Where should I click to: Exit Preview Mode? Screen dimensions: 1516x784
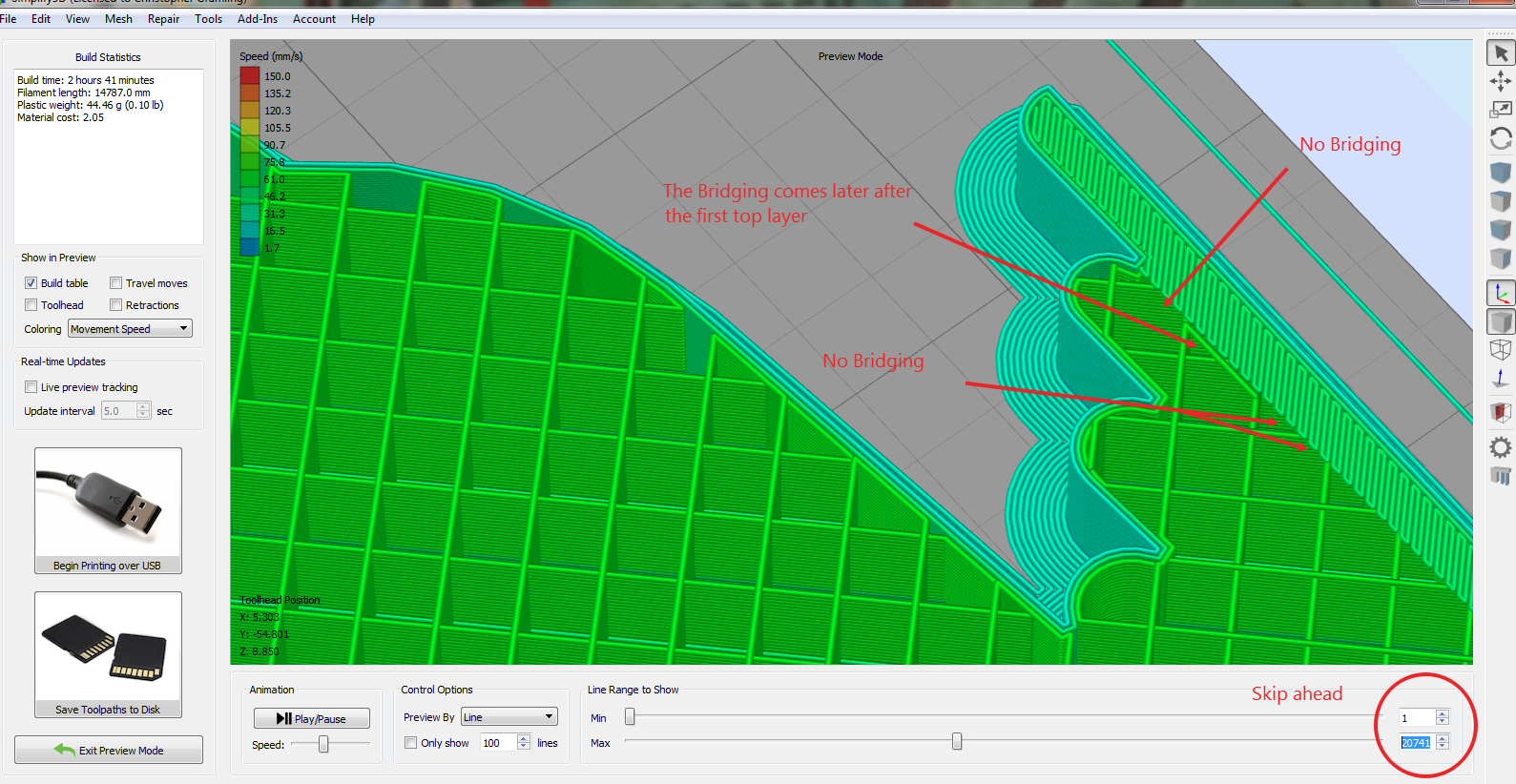tap(109, 750)
